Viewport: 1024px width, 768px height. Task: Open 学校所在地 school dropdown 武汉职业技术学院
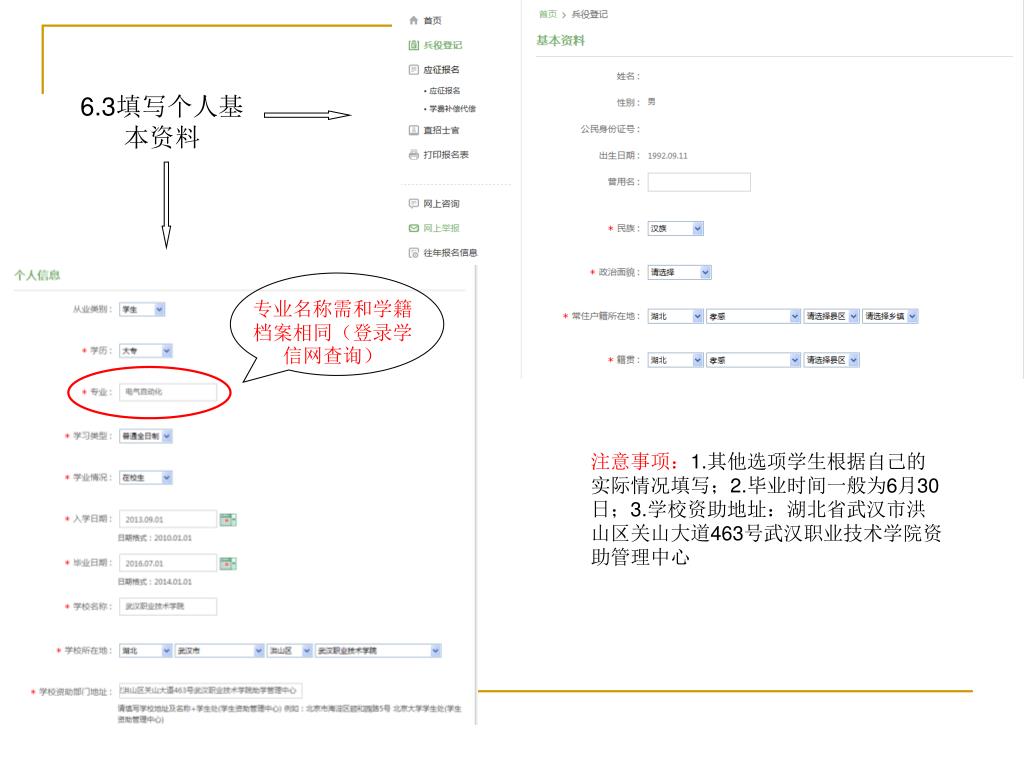click(378, 650)
